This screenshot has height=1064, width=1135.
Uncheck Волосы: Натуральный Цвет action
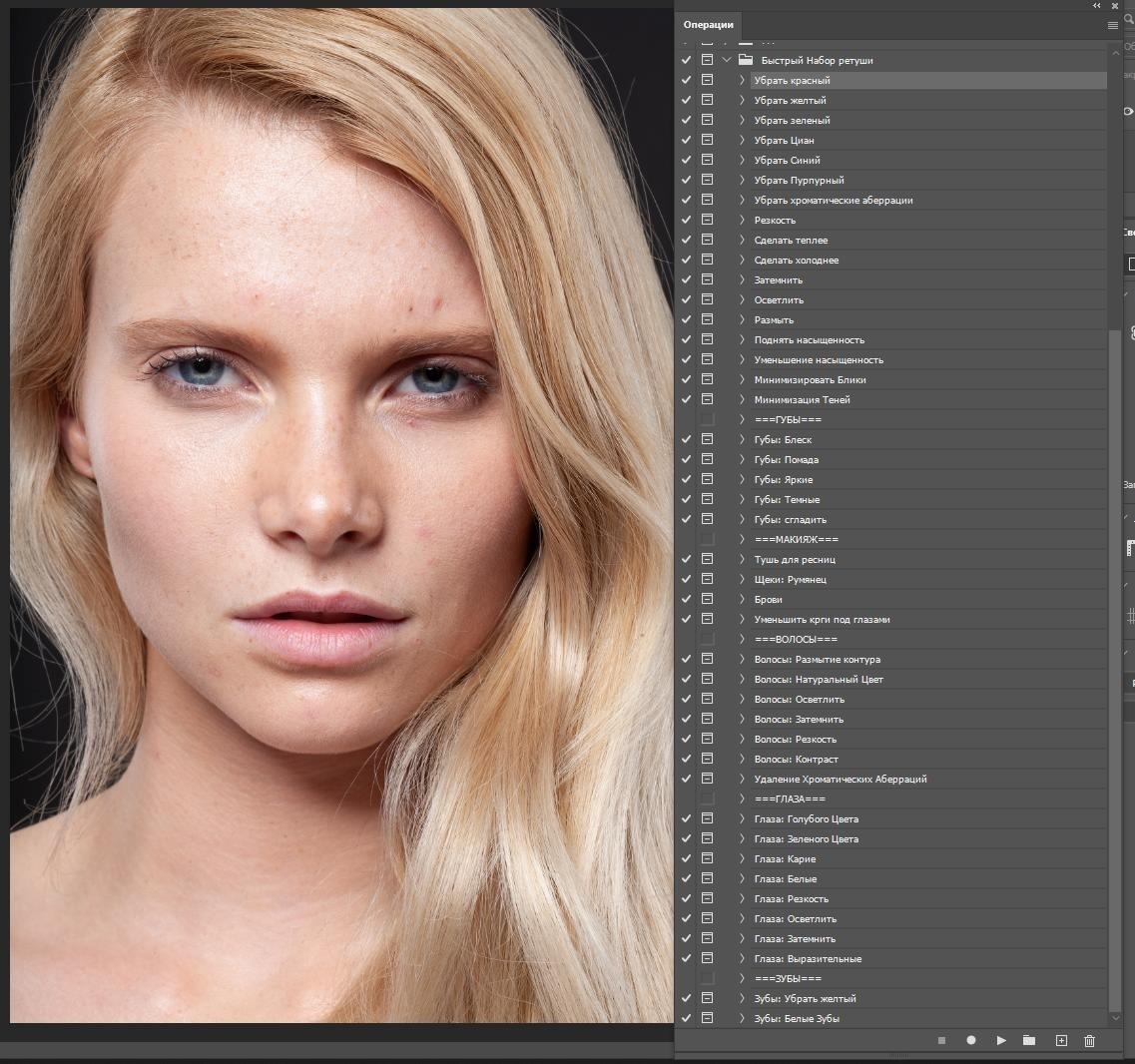[686, 679]
